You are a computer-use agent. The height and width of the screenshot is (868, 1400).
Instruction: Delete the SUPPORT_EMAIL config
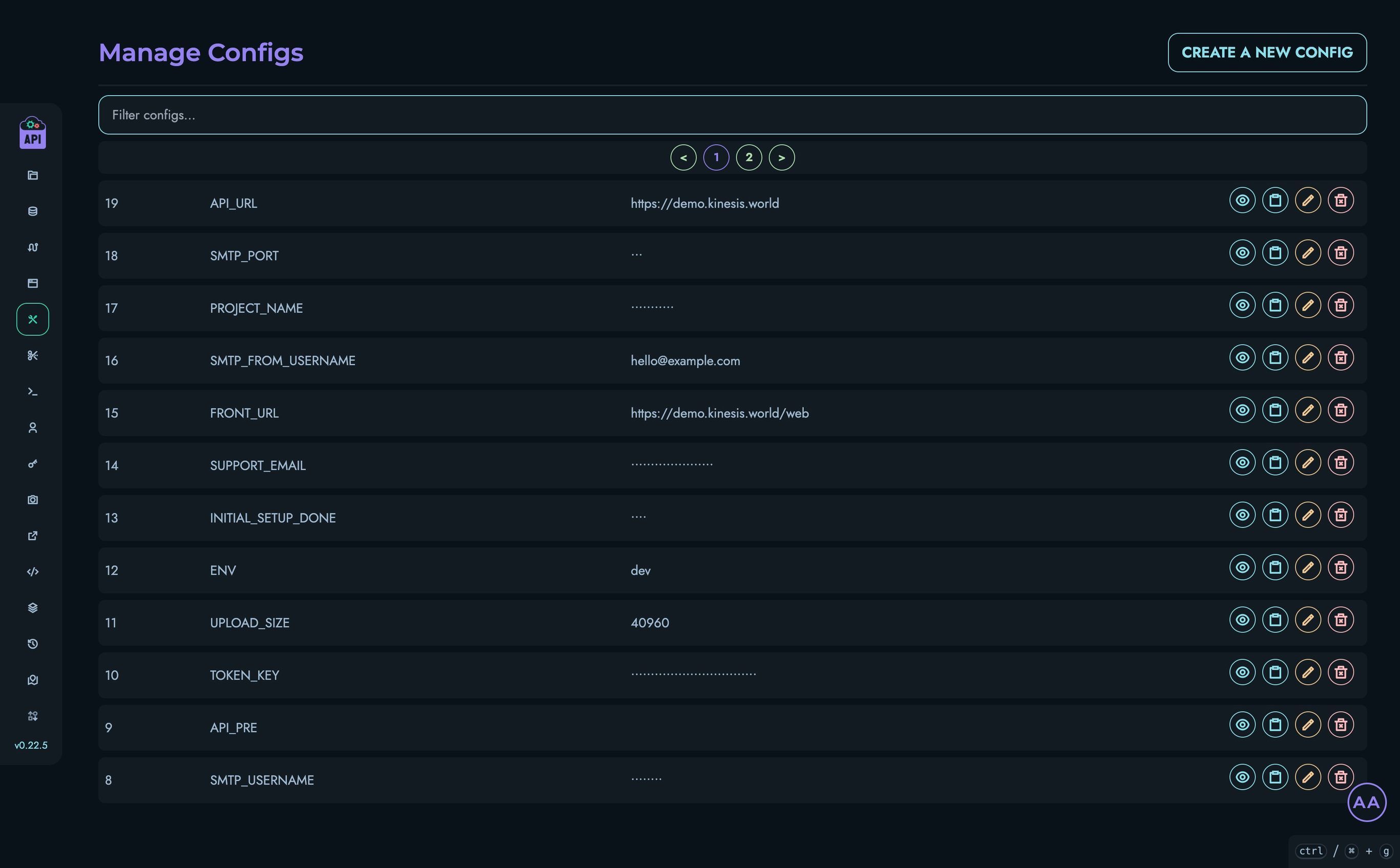pos(1341,462)
